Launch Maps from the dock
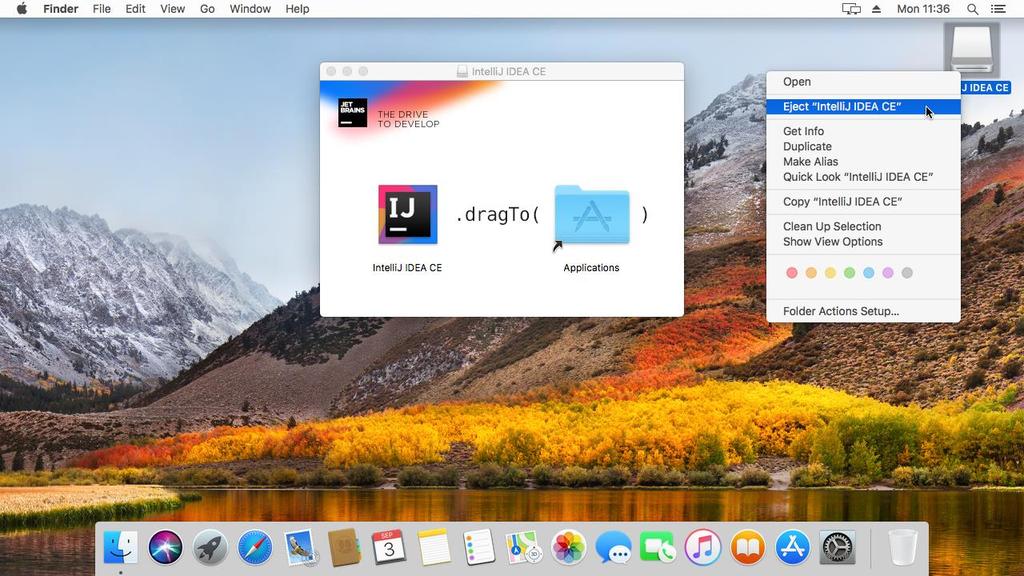This screenshot has width=1024, height=576. pos(524,547)
